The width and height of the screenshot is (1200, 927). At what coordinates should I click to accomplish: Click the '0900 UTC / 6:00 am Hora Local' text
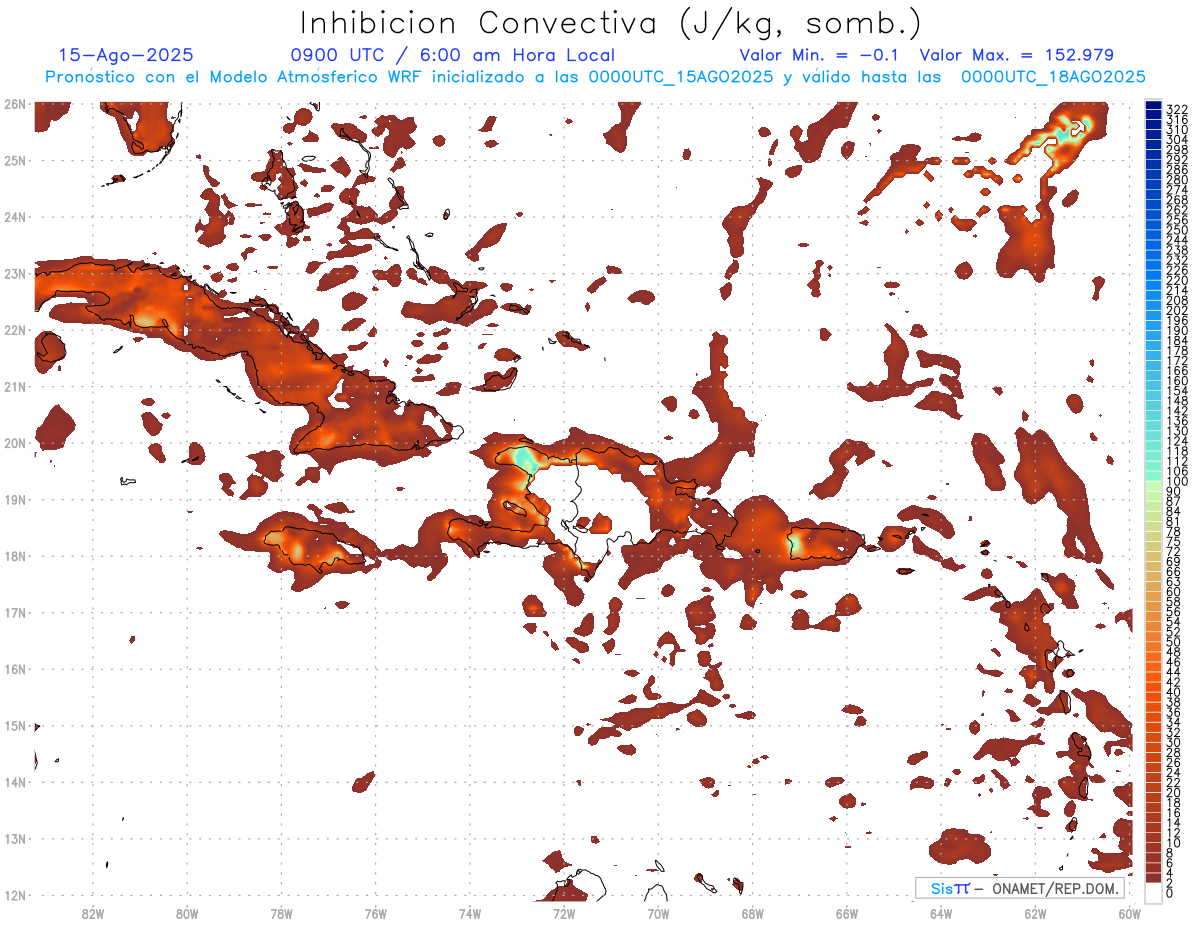click(x=452, y=55)
